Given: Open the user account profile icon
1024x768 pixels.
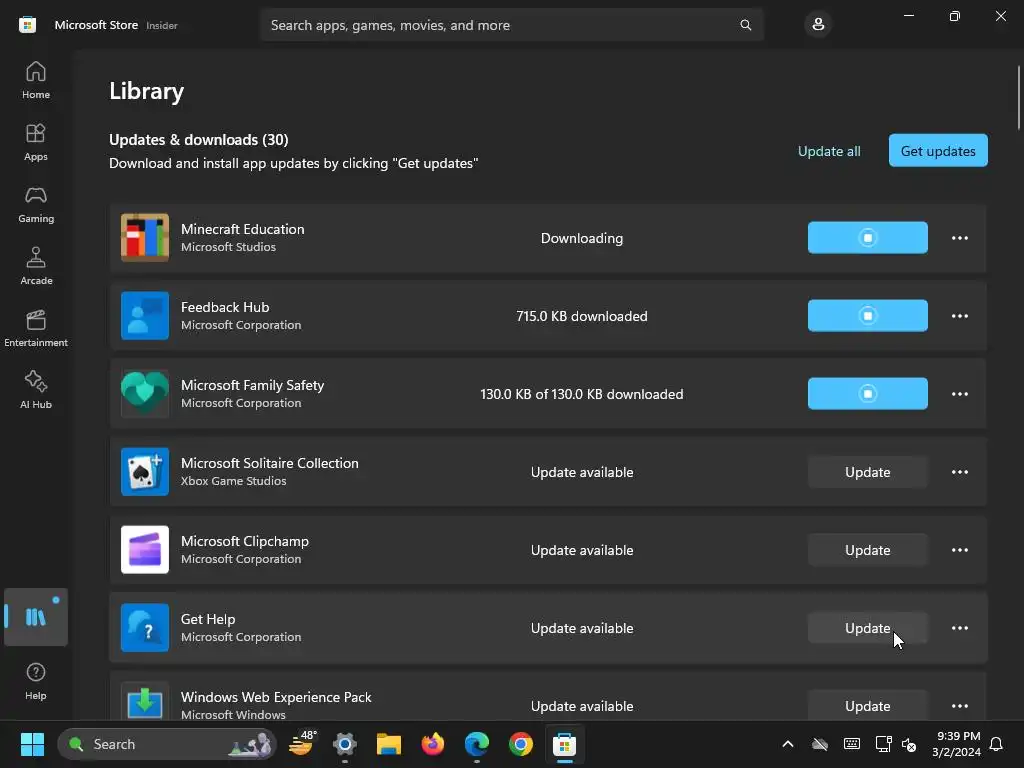Looking at the screenshot, I should pos(818,25).
